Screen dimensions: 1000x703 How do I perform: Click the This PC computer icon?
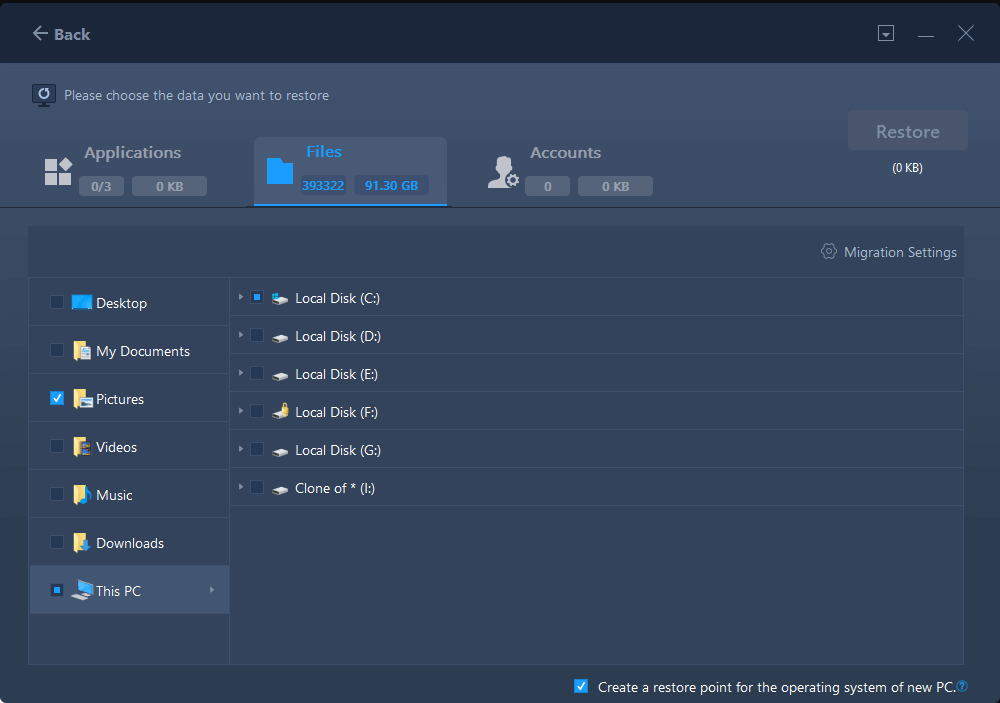tap(82, 590)
